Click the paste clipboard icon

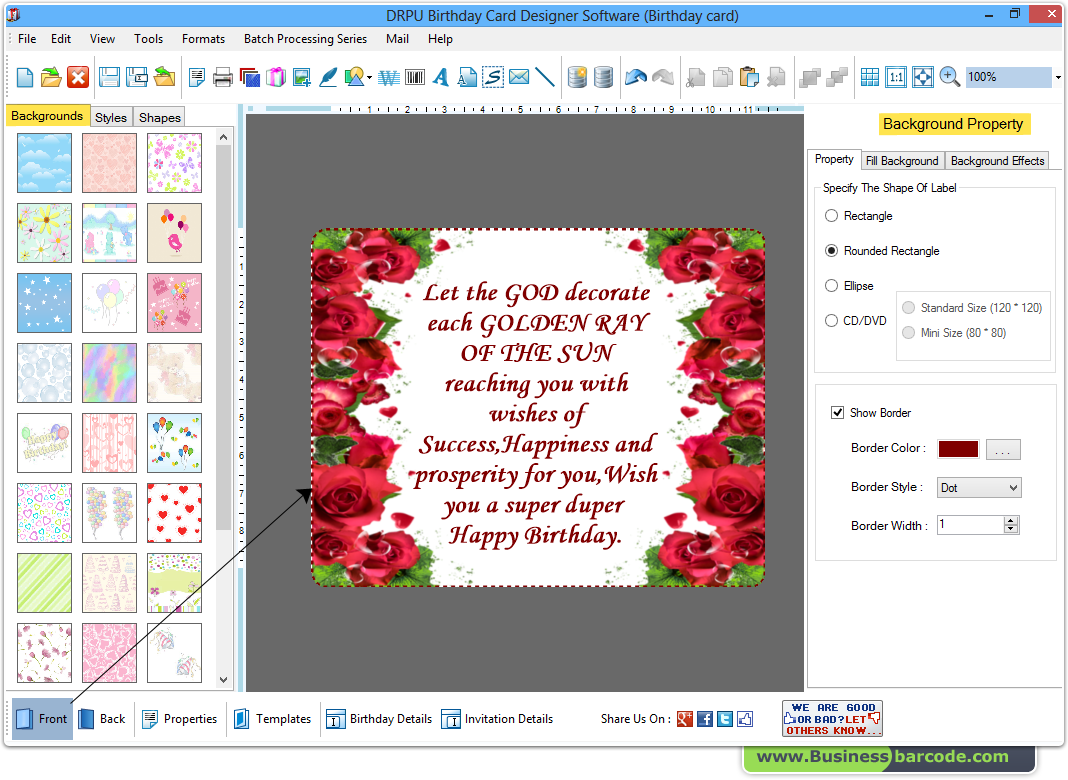tap(749, 77)
